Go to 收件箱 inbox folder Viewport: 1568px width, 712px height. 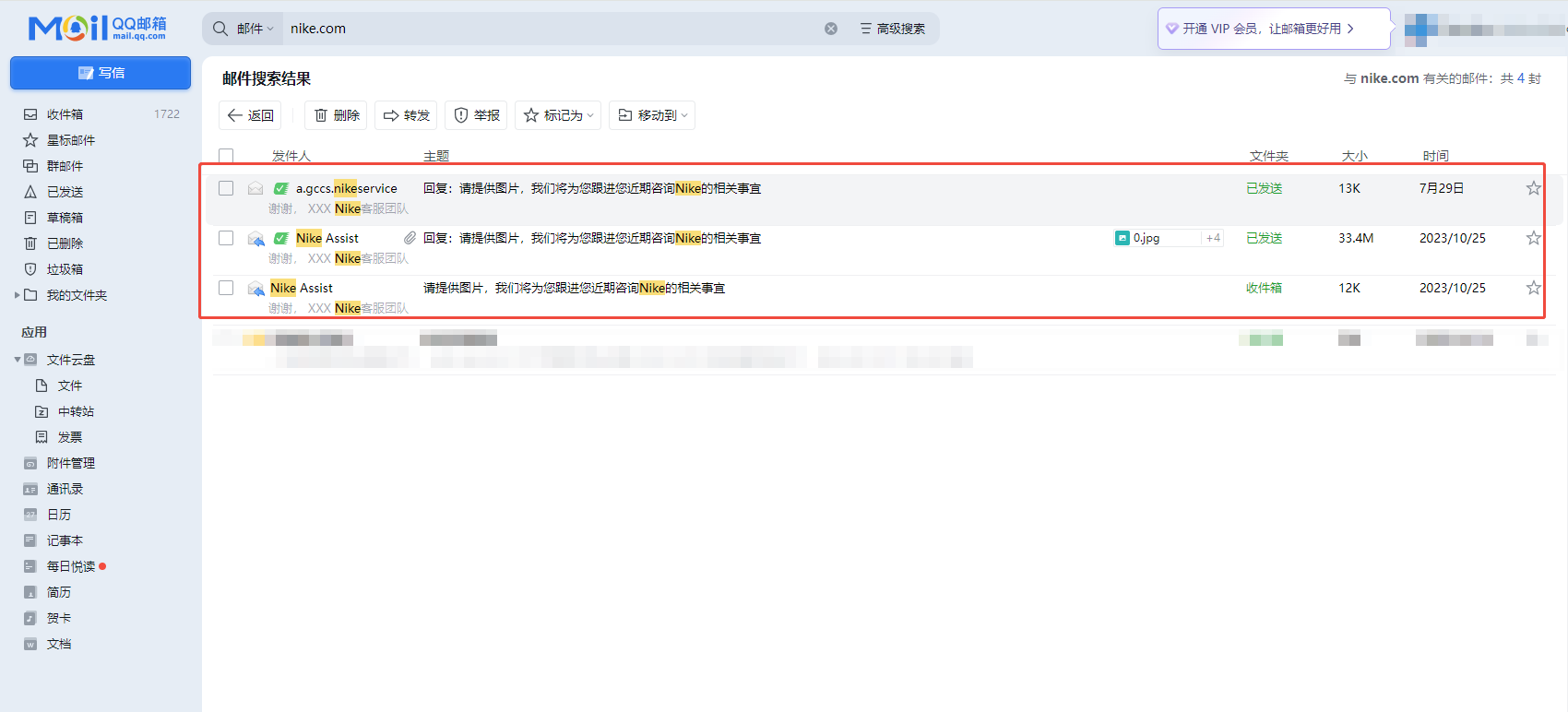[65, 114]
